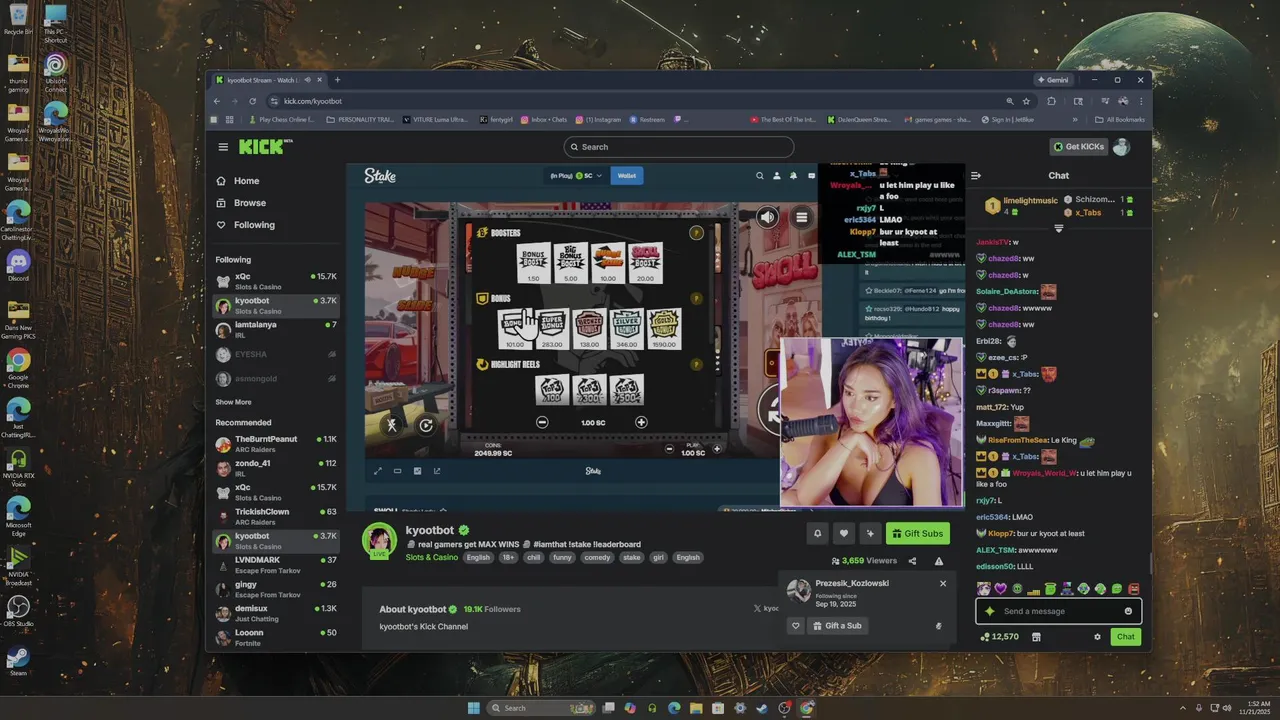Click the notification bell button

[x=817, y=533]
